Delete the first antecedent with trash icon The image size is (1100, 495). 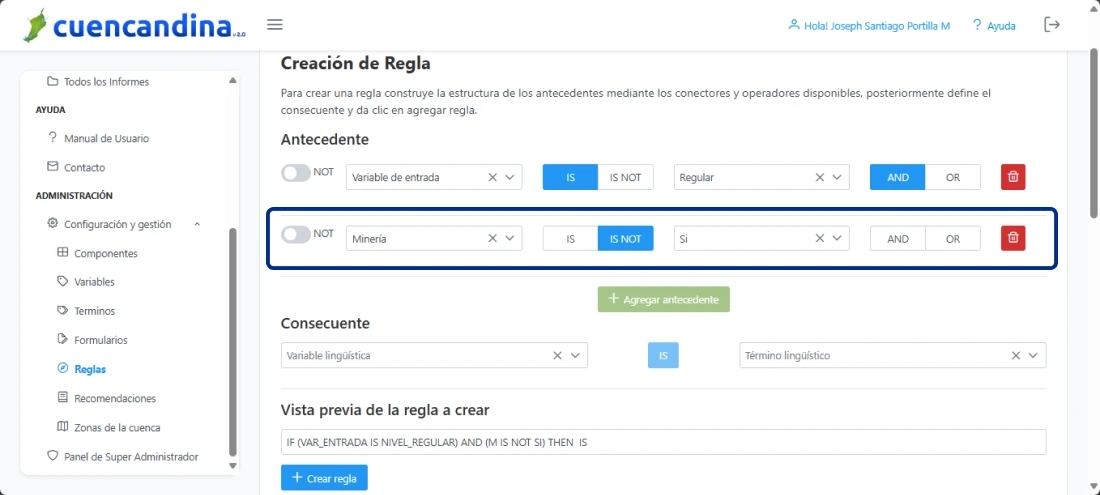(1013, 177)
